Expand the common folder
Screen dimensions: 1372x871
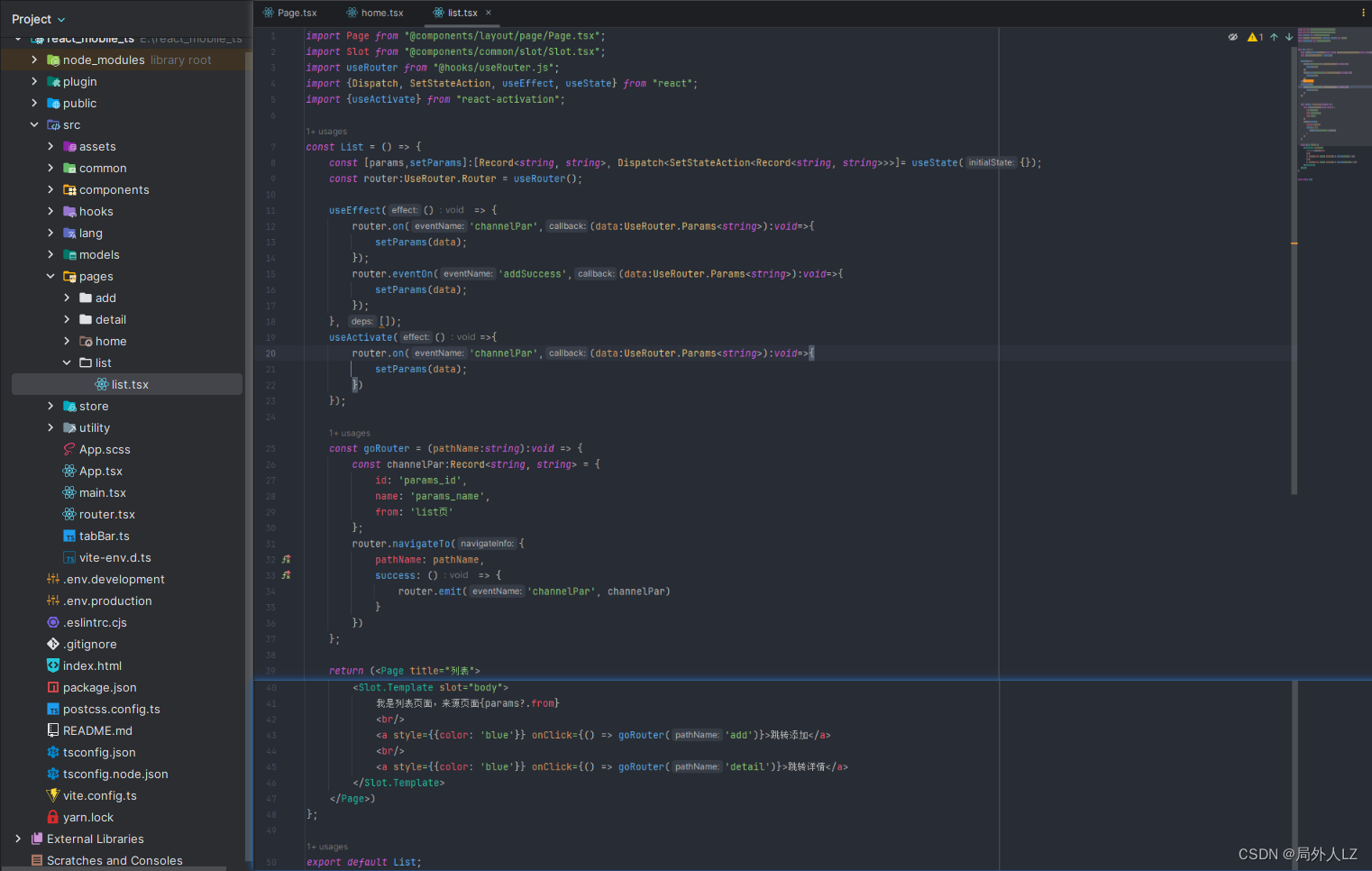click(50, 168)
